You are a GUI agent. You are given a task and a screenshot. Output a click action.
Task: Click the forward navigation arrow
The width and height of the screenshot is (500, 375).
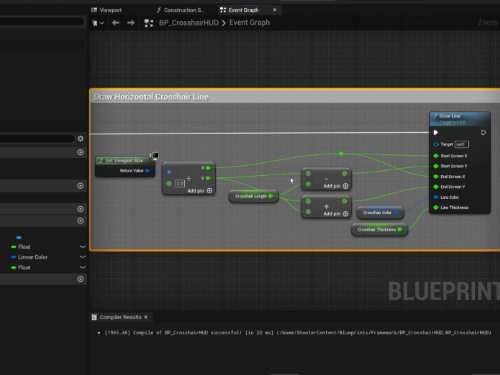coord(131,23)
